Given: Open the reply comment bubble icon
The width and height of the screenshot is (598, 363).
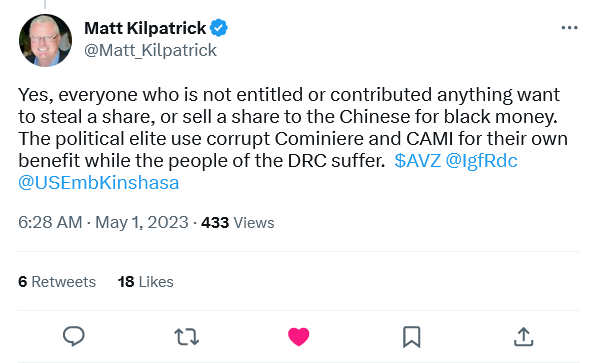Looking at the screenshot, I should [74, 336].
